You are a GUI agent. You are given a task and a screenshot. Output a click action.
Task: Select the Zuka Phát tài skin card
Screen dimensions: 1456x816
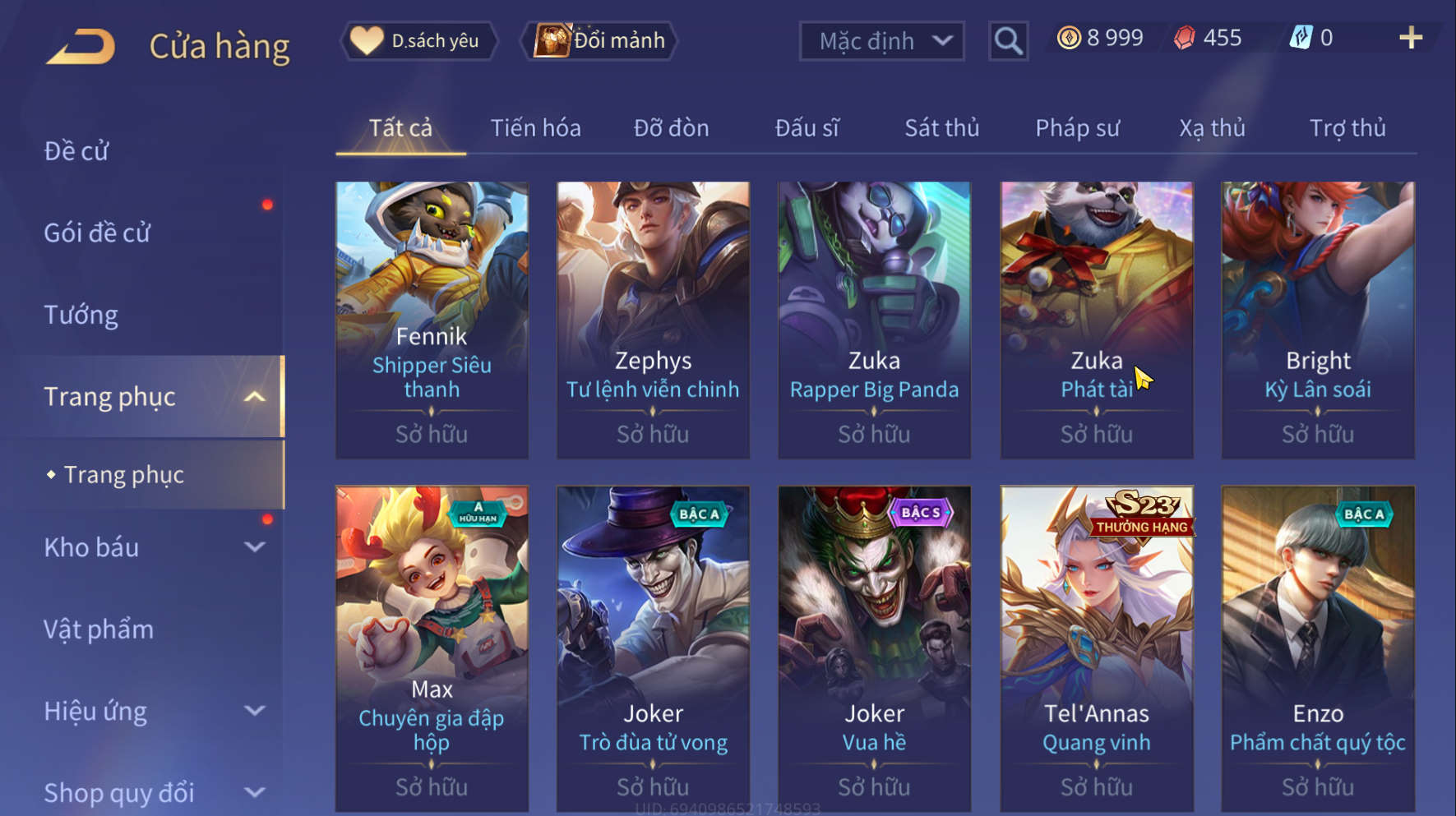(x=1096, y=320)
